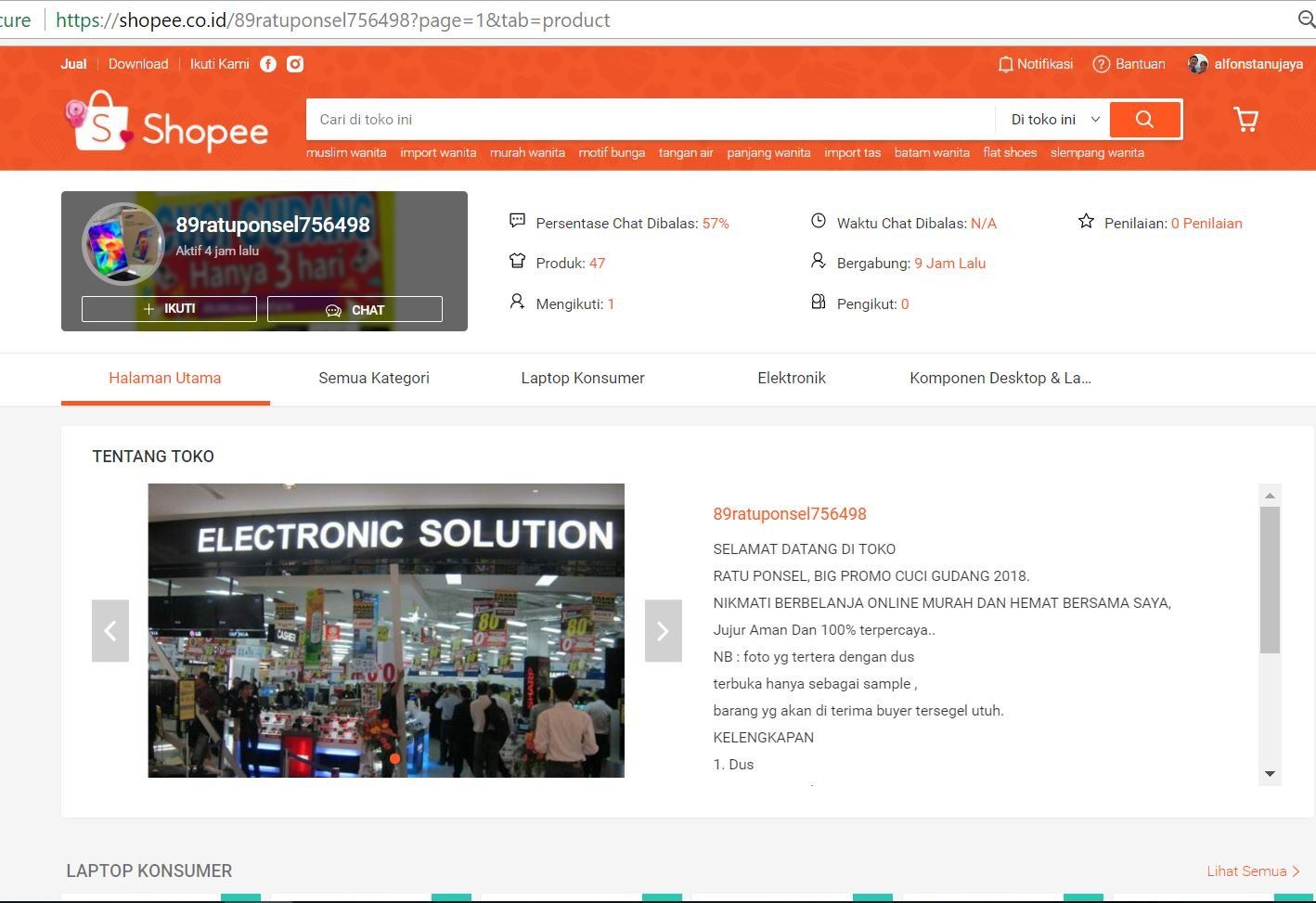Image resolution: width=1316 pixels, height=903 pixels.
Task: Click the Notifikasi bell icon
Action: point(1005,64)
